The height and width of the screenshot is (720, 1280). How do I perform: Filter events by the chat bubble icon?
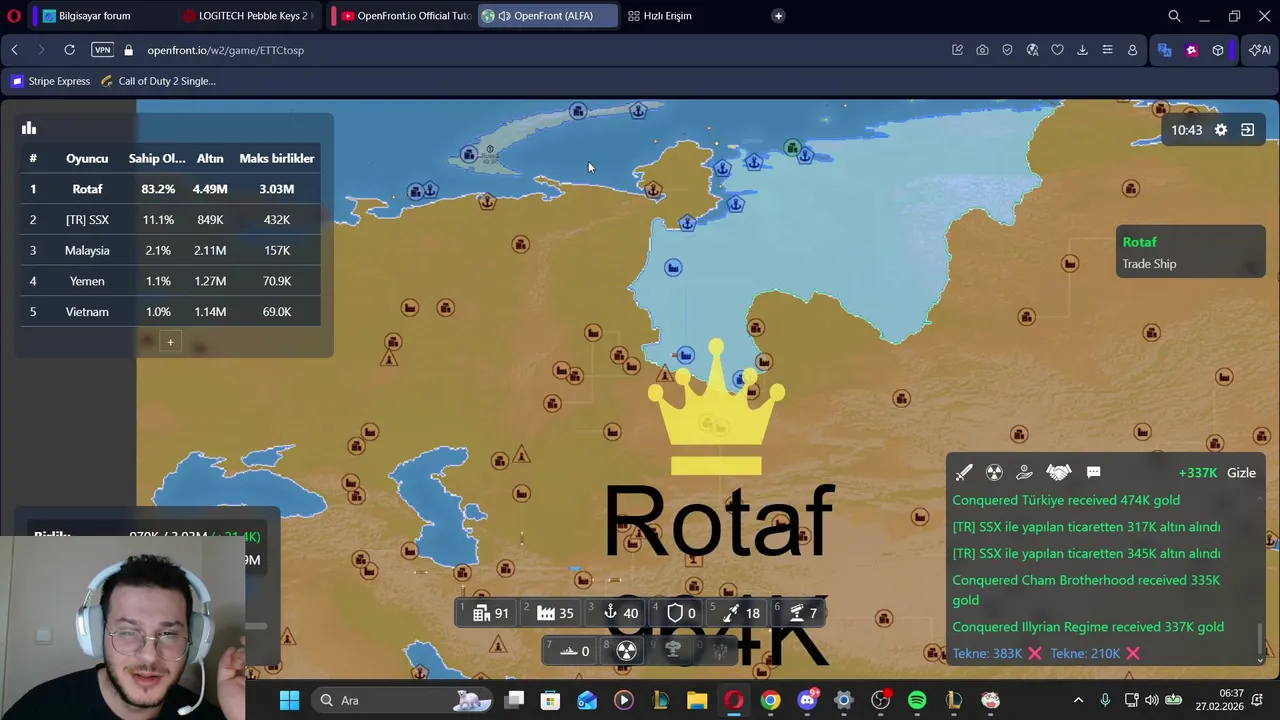[1093, 472]
